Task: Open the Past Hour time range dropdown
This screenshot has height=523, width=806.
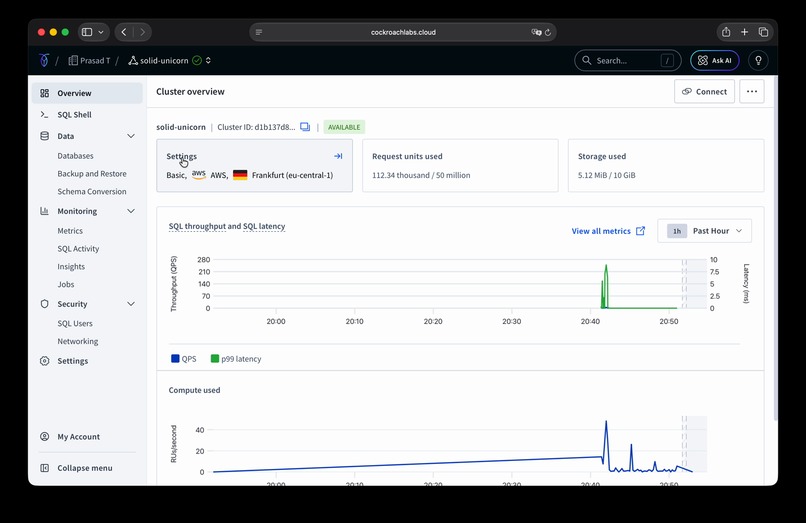Action: 704,231
